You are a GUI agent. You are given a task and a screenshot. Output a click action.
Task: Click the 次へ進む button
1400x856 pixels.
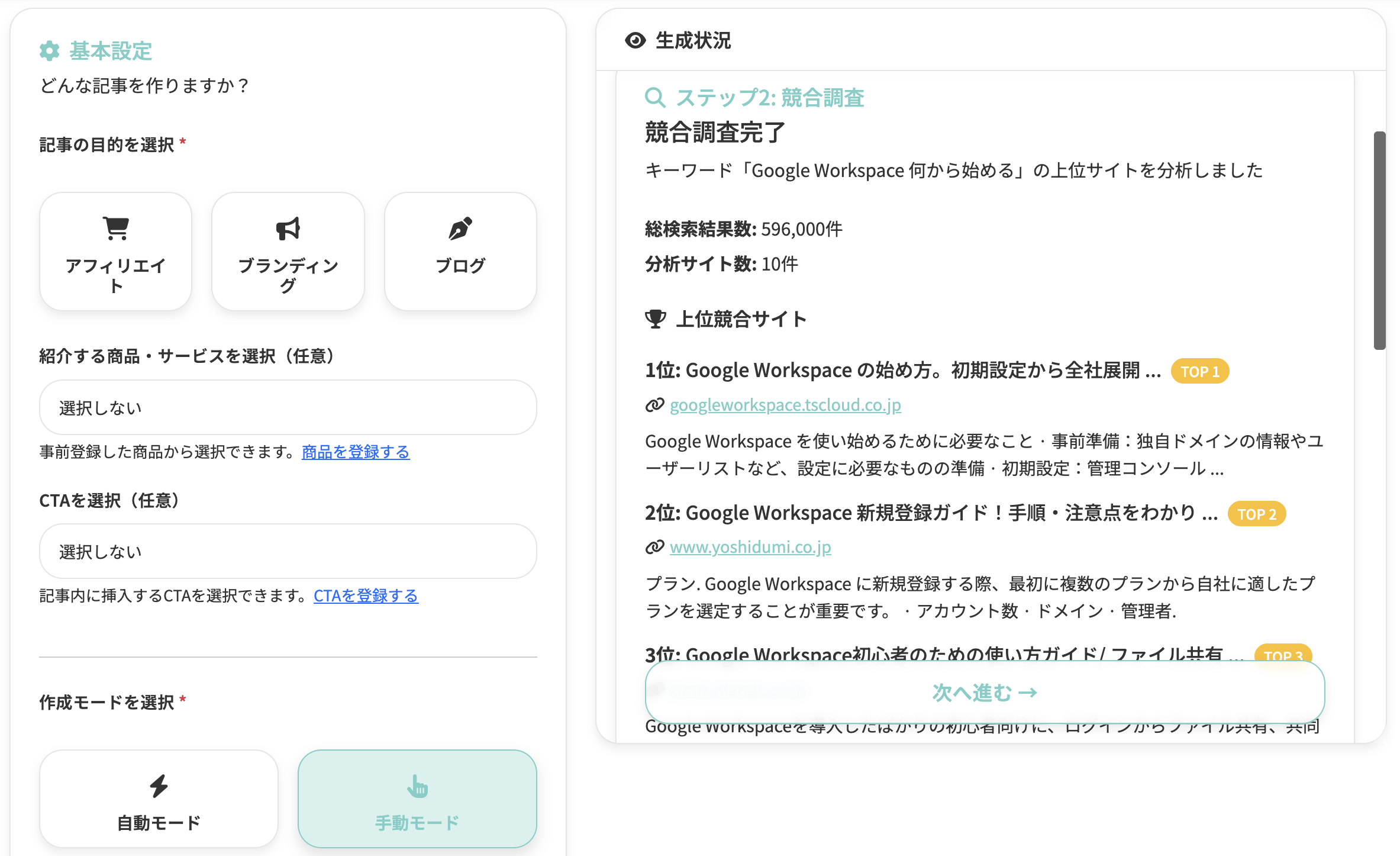983,693
